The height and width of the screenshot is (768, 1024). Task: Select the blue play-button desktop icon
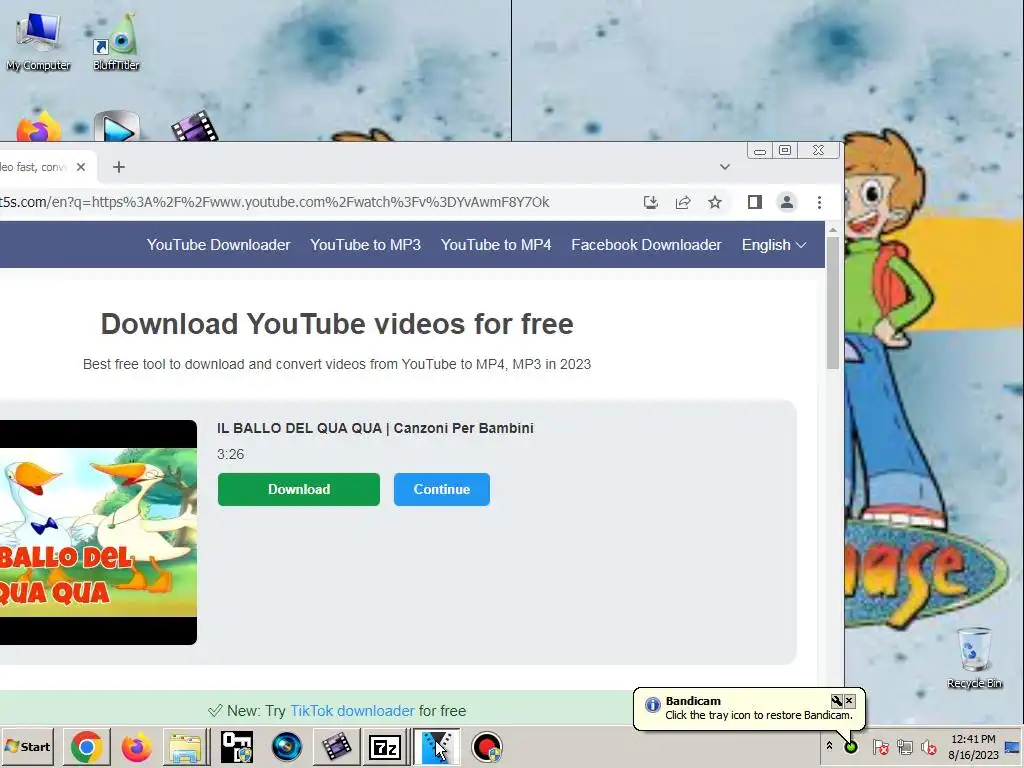pos(117,127)
